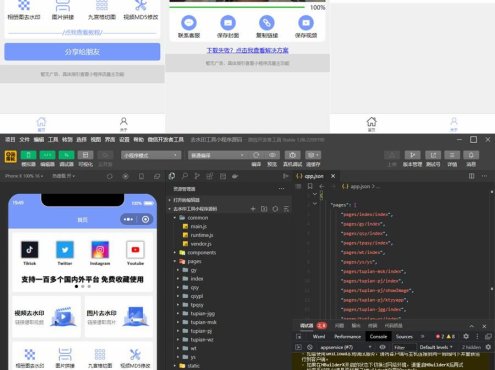Switch to the Sources tab

[404, 336]
